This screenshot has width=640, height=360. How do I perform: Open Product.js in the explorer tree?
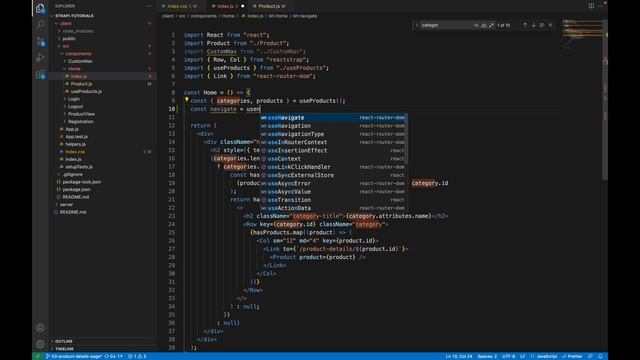point(81,84)
